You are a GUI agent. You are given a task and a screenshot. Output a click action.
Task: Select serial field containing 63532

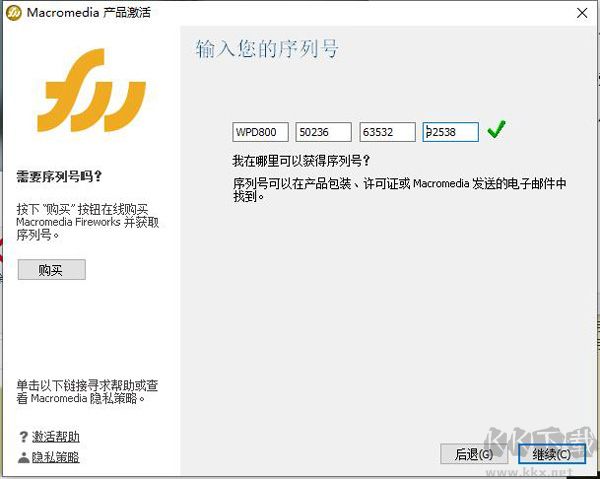click(387, 132)
